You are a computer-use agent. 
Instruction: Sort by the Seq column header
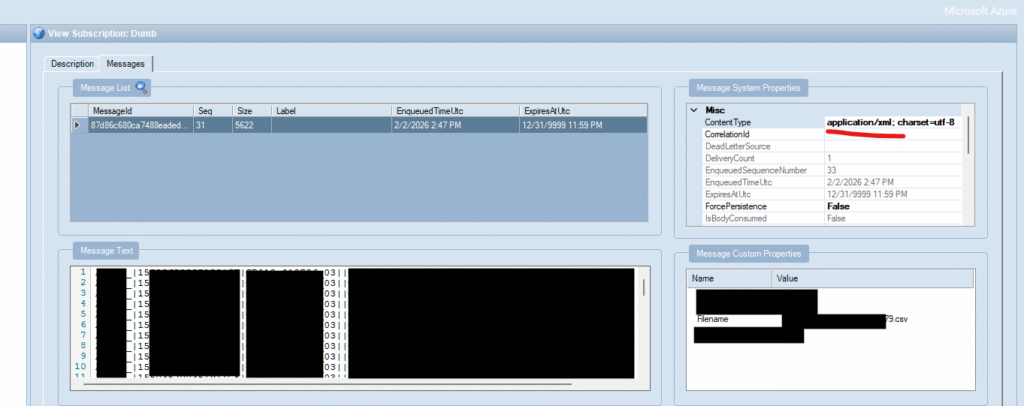(x=212, y=110)
